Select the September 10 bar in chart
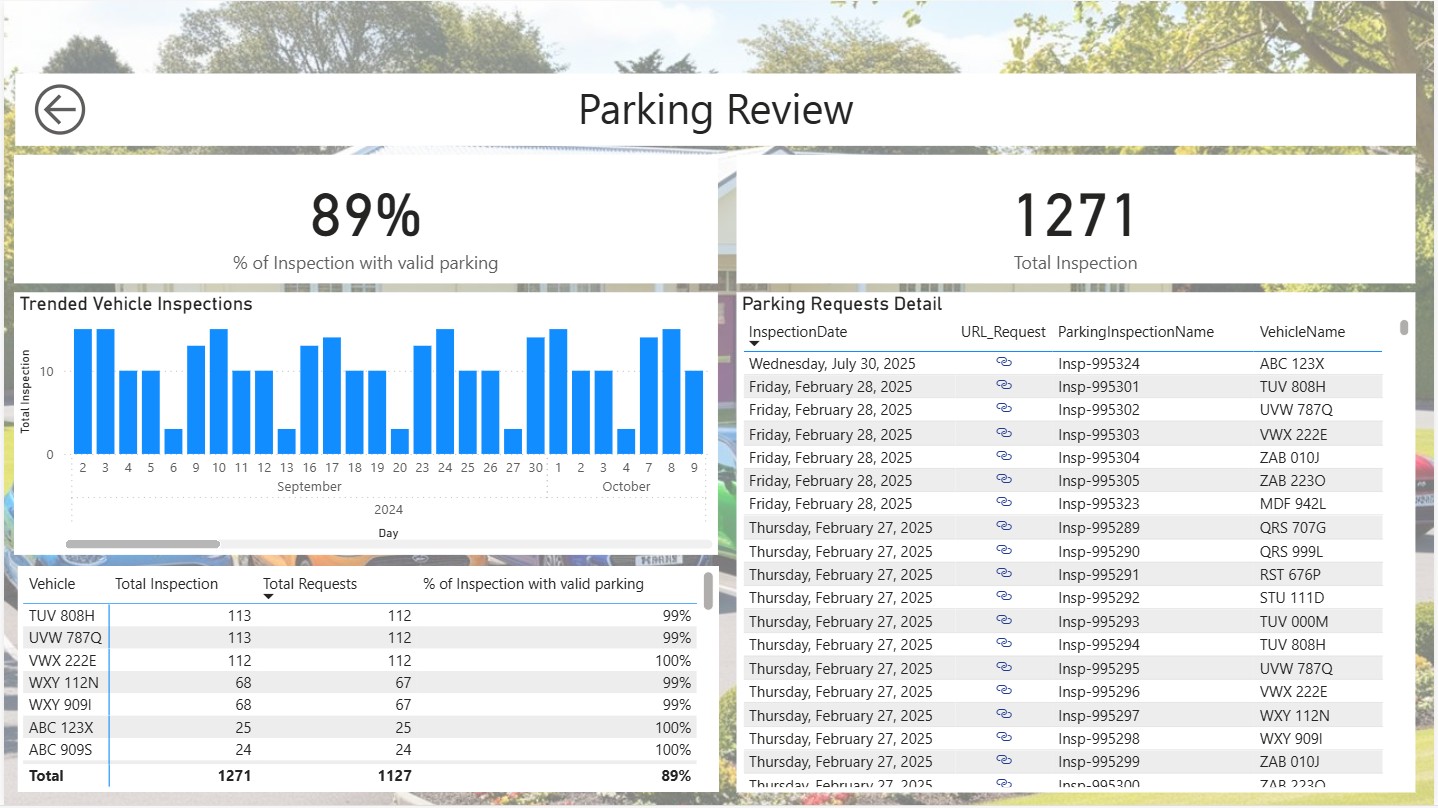 [x=218, y=391]
